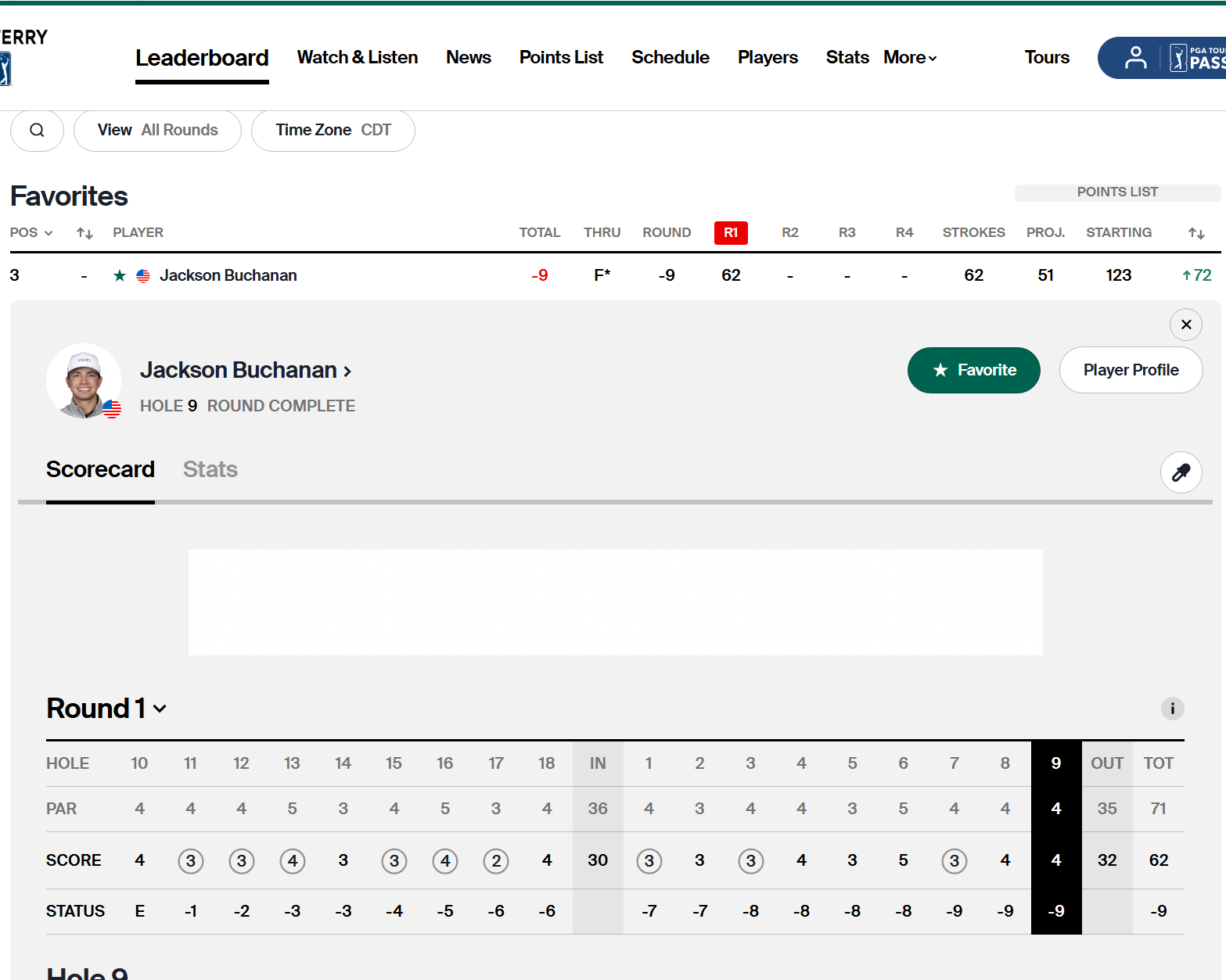Click Jackson Buchanan's profile photo
Viewport: 1226px width, 980px height.
point(84,381)
